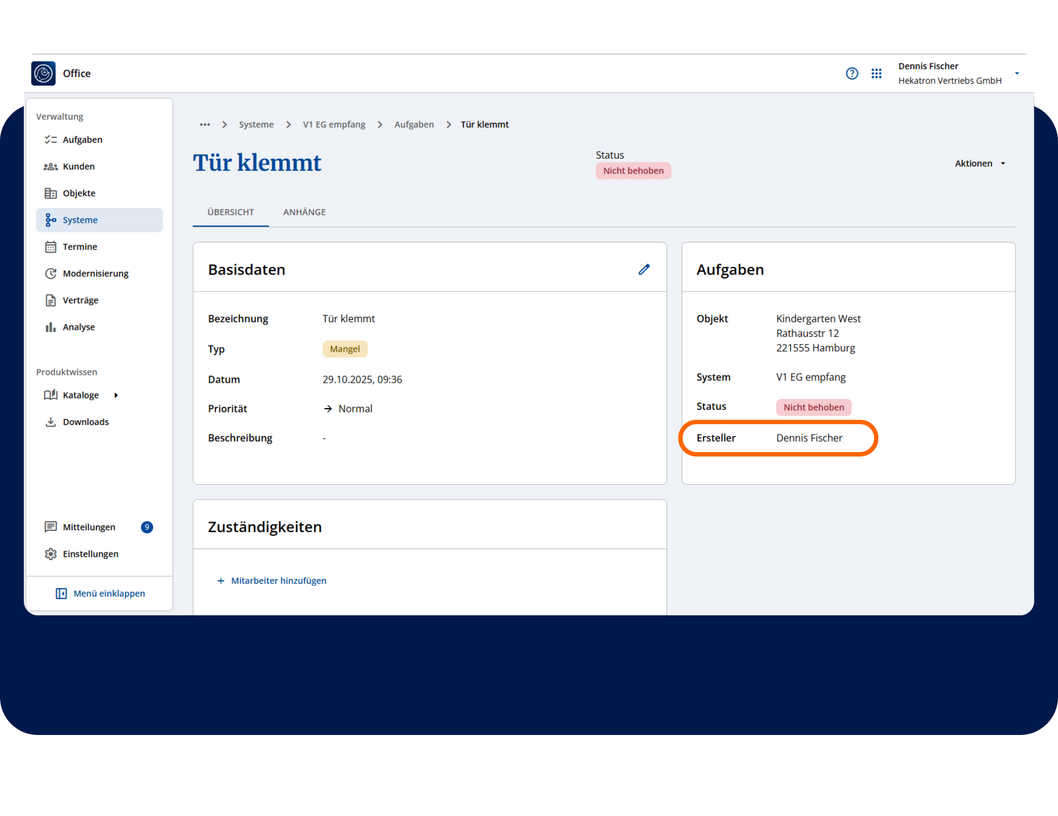
Task: Navigate to V1 EG empfang breadcrumb
Action: pyautogui.click(x=334, y=125)
